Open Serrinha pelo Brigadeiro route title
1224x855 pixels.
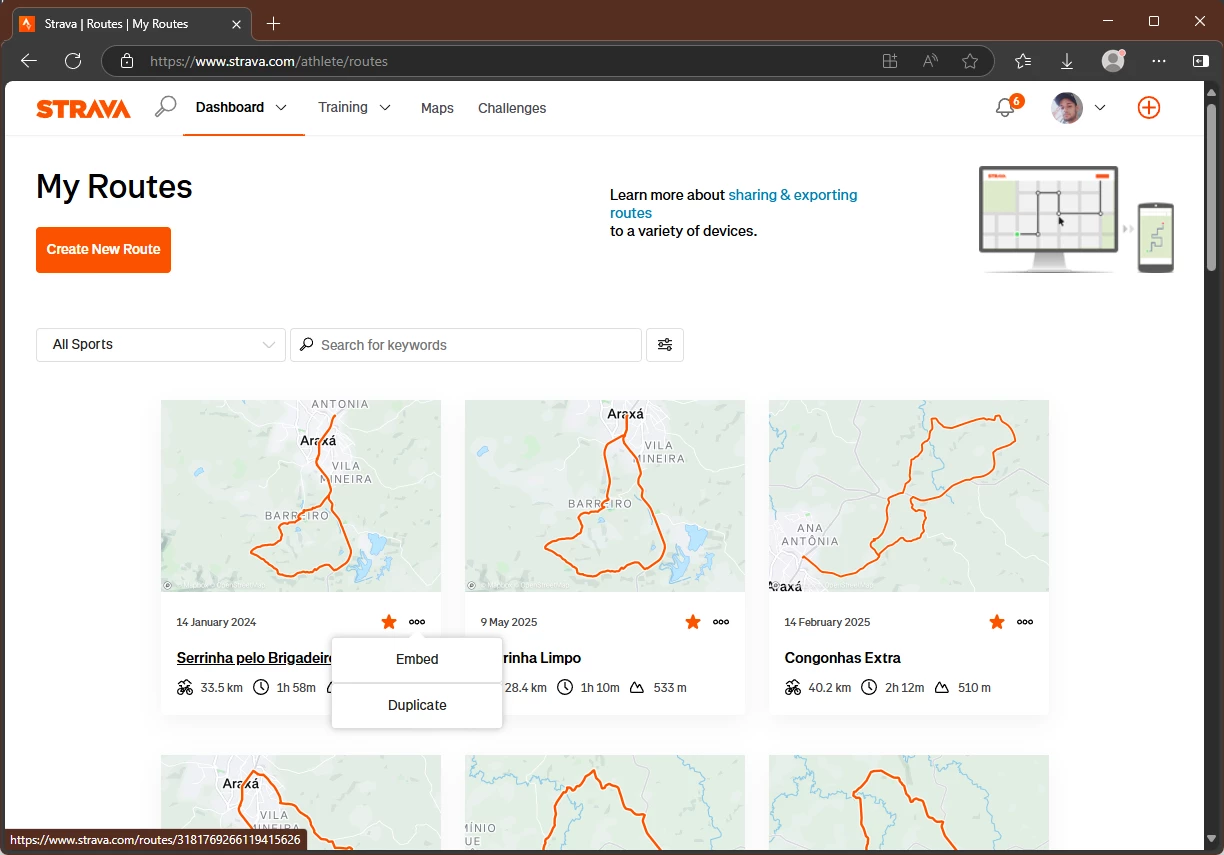click(254, 658)
